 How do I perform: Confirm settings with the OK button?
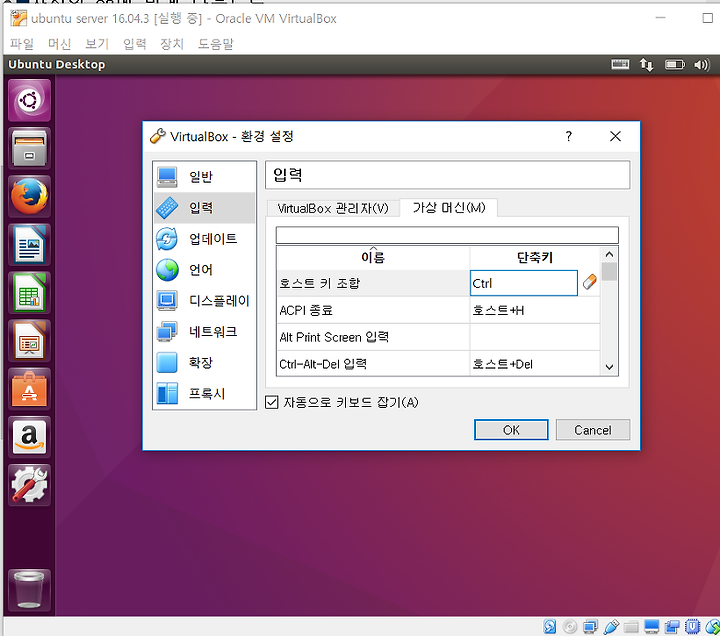[511, 430]
